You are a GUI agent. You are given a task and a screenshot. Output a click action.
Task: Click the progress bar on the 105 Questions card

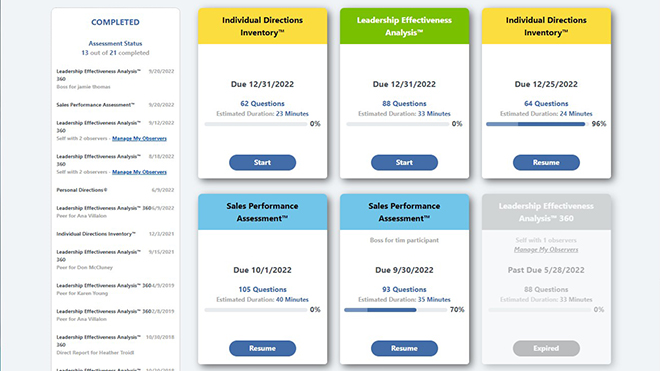256,310
